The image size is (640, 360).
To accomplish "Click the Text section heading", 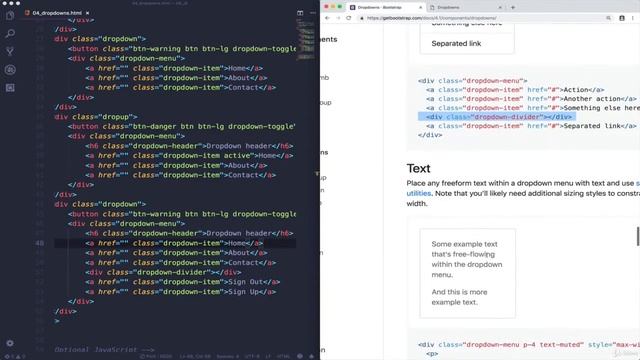I will coord(418,168).
